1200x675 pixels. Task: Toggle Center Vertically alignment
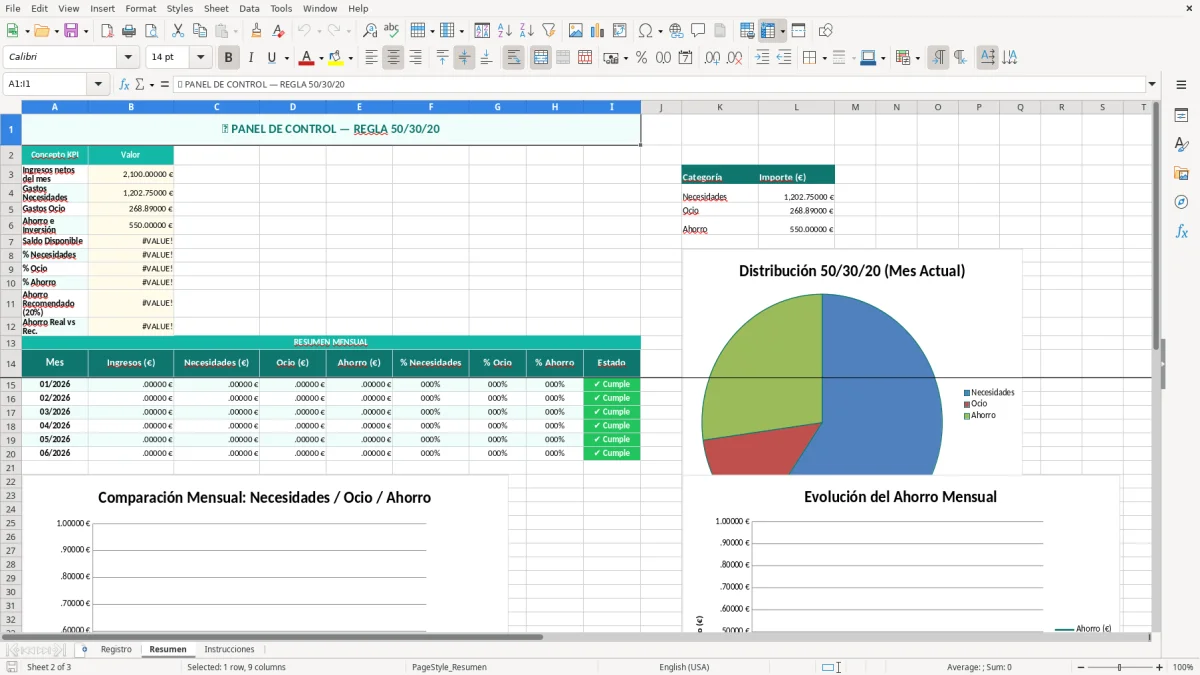(x=464, y=58)
